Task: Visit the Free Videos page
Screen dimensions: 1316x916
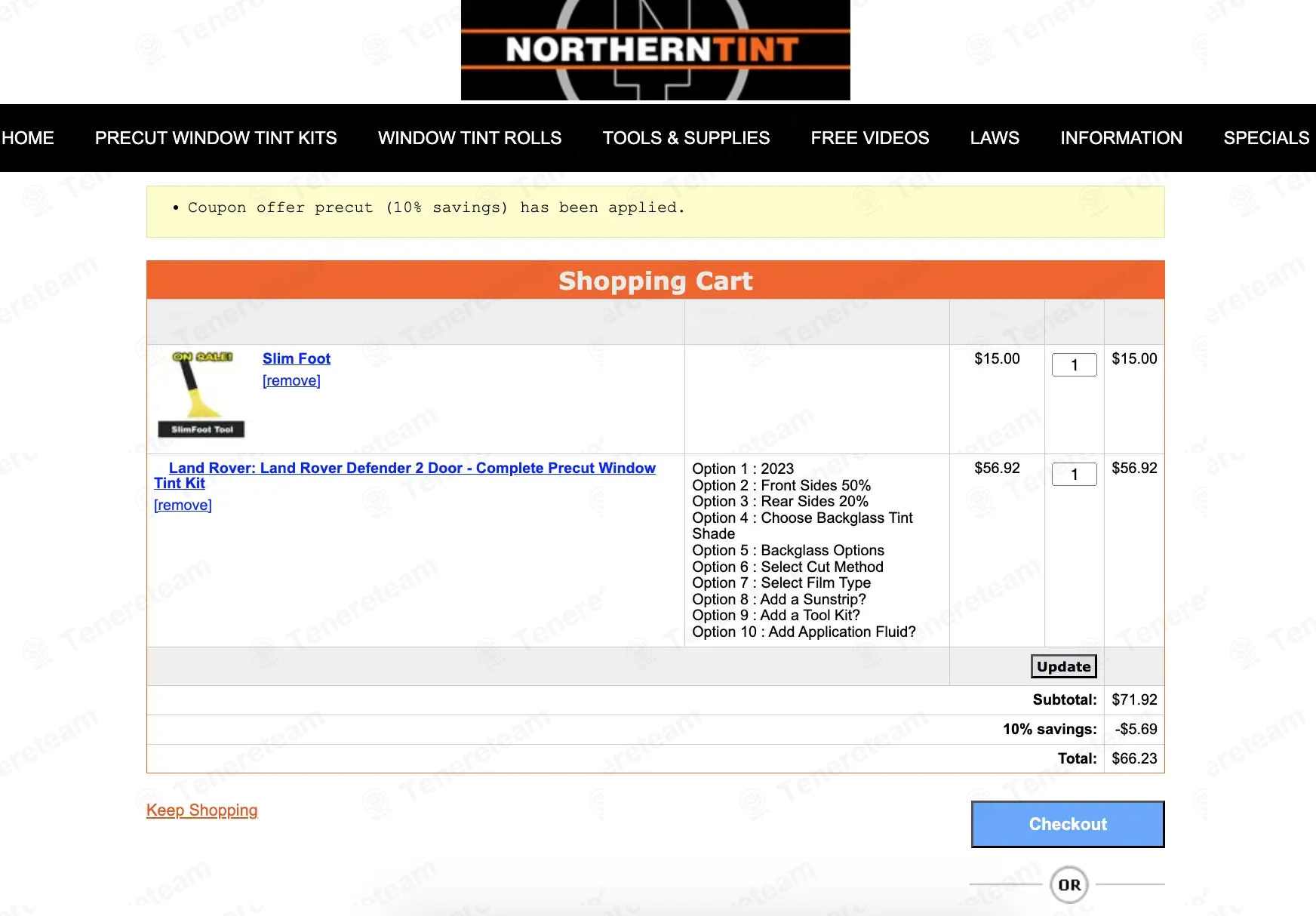Action: [869, 138]
